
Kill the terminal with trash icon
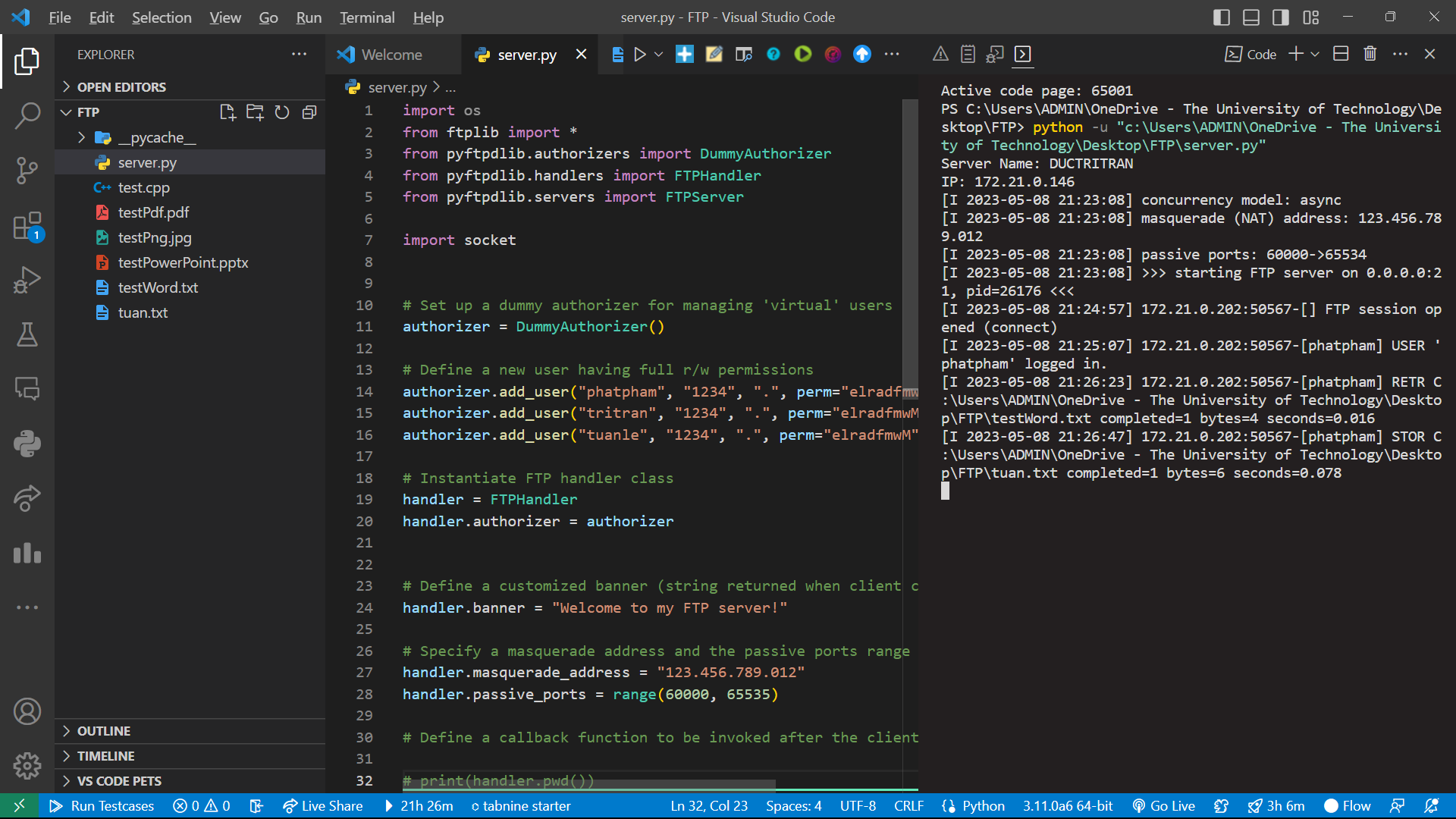tap(1370, 54)
